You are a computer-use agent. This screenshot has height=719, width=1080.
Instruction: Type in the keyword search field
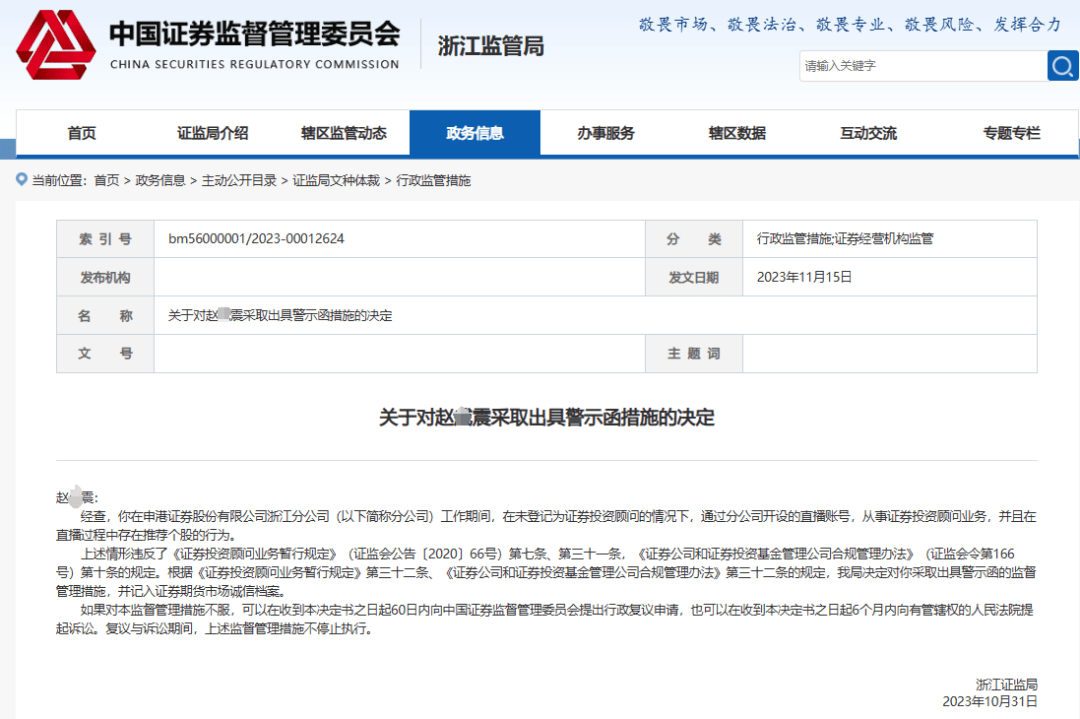point(922,66)
